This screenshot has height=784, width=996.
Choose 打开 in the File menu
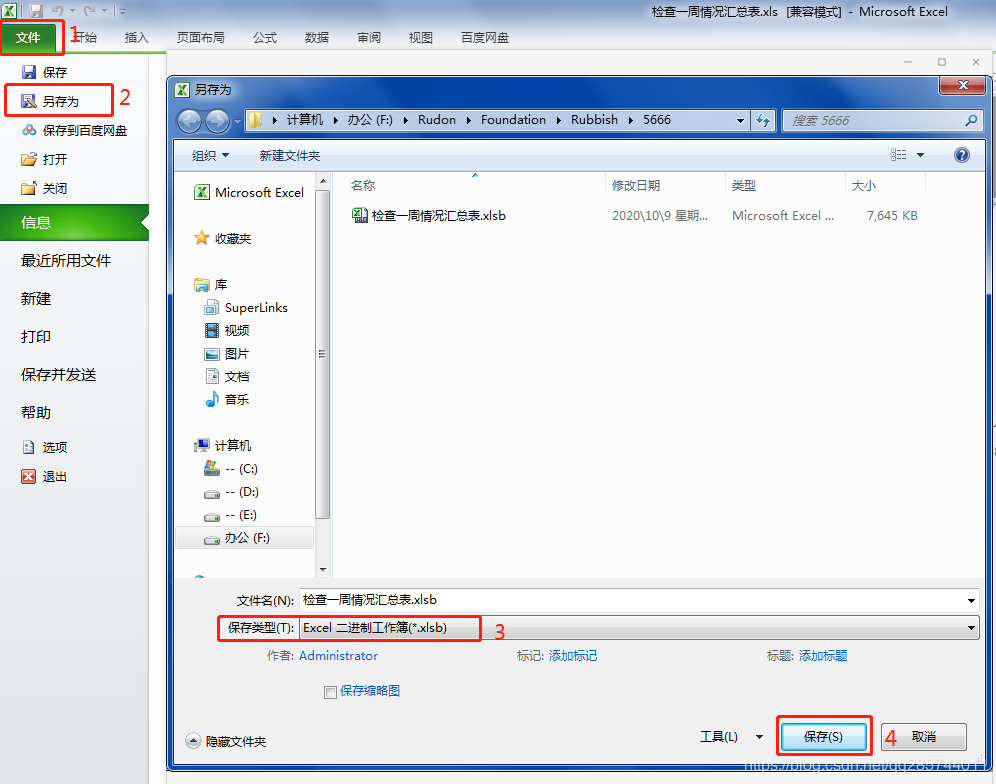44,159
